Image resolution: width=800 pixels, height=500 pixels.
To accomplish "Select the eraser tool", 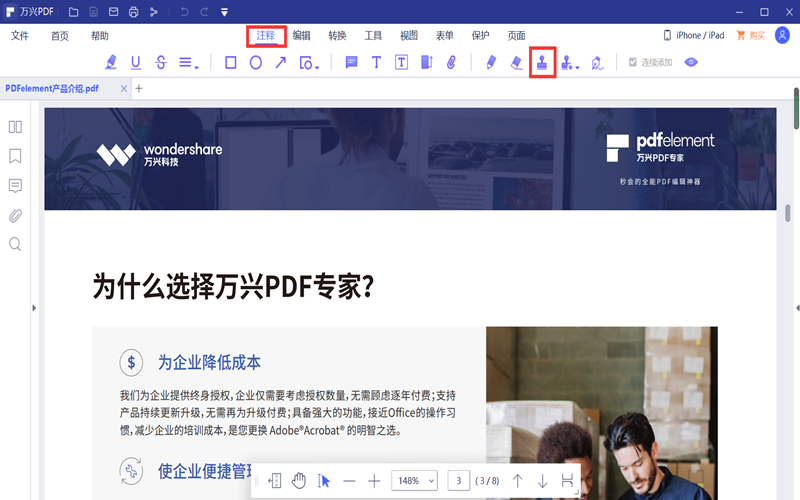I will click(516, 62).
